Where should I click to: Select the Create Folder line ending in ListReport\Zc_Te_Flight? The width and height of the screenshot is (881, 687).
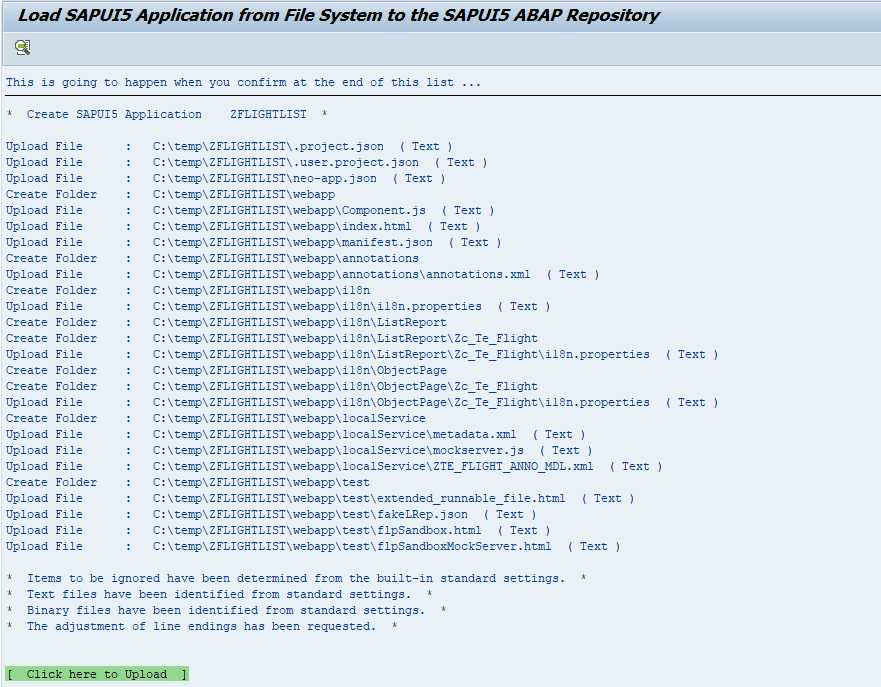[272, 339]
